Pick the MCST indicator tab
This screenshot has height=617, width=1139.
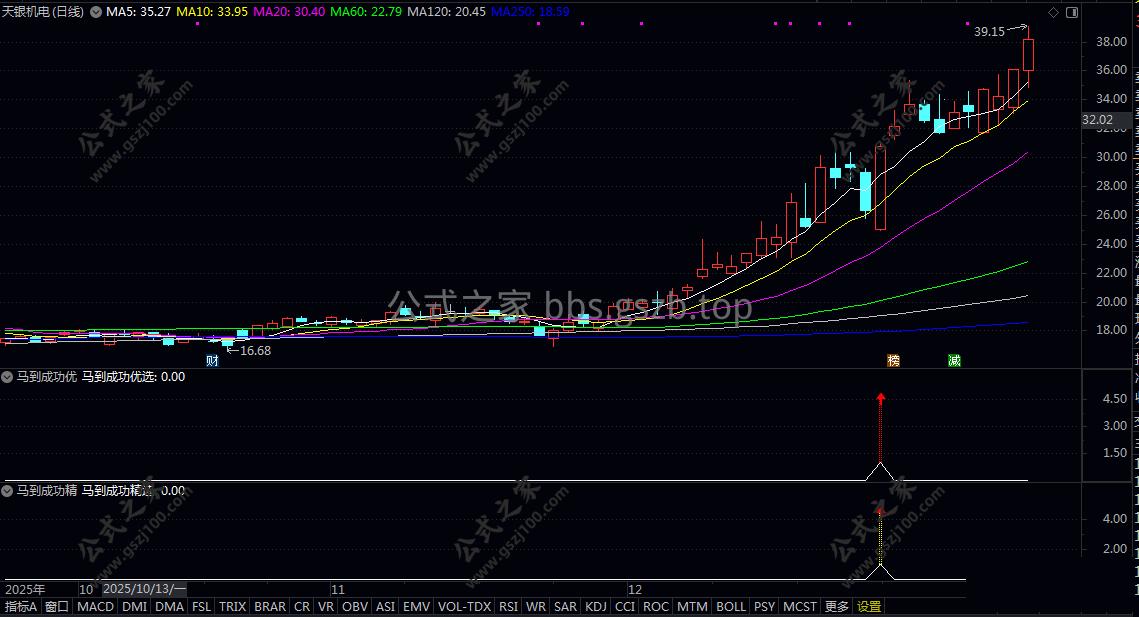click(800, 607)
